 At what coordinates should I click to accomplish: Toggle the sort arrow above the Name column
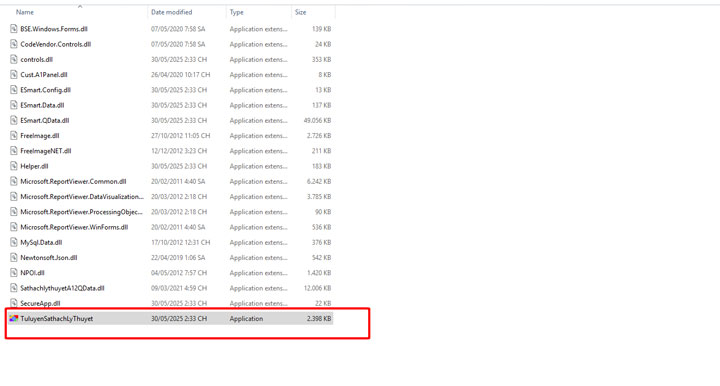(80, 6)
